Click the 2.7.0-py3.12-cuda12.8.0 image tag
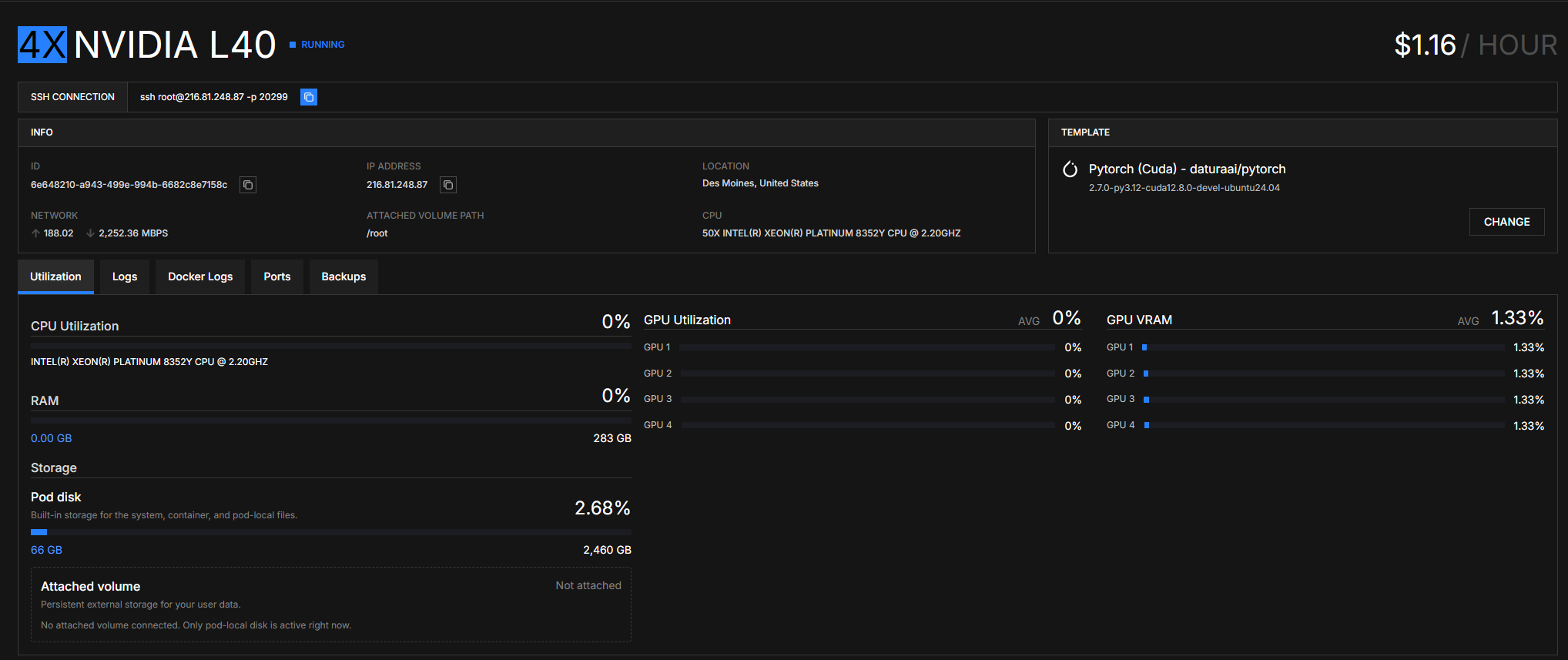Viewport: 1568px width, 660px height. point(1184,188)
